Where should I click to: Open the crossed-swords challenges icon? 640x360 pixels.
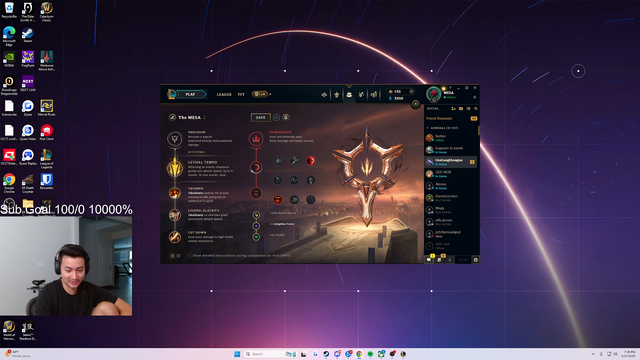(x=324, y=95)
